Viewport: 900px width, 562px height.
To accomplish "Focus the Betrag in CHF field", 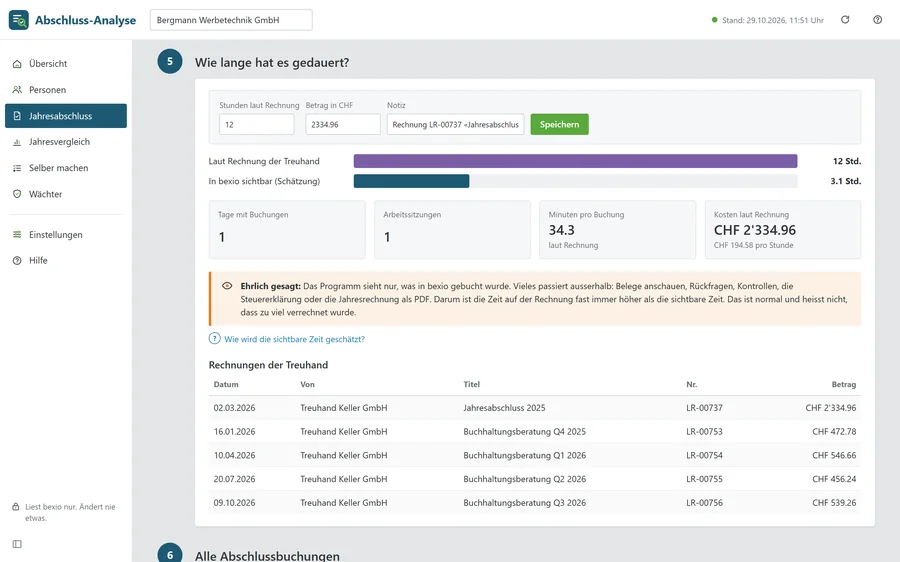I will (343, 125).
